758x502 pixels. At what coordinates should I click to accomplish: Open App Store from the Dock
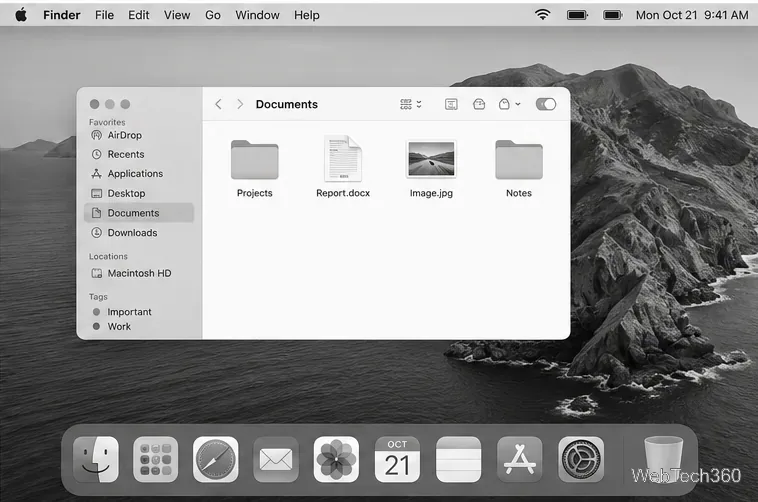[x=520, y=459]
